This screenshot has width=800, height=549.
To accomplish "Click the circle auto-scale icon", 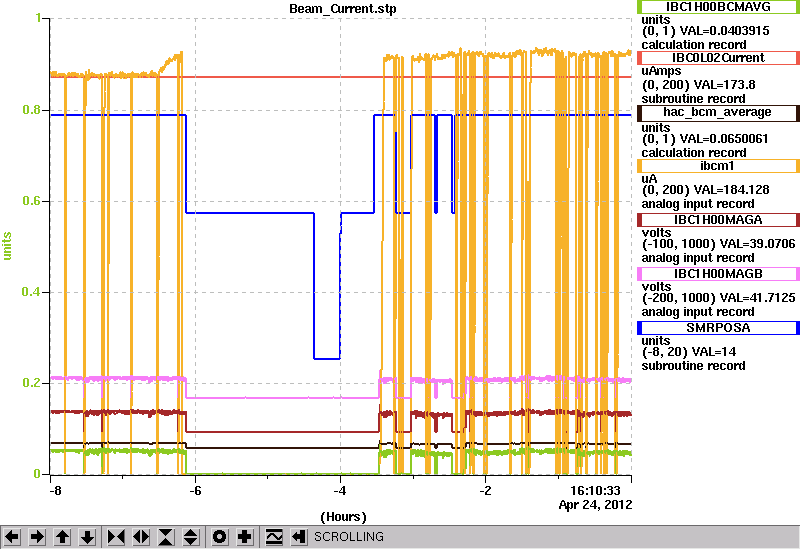I will point(219,537).
